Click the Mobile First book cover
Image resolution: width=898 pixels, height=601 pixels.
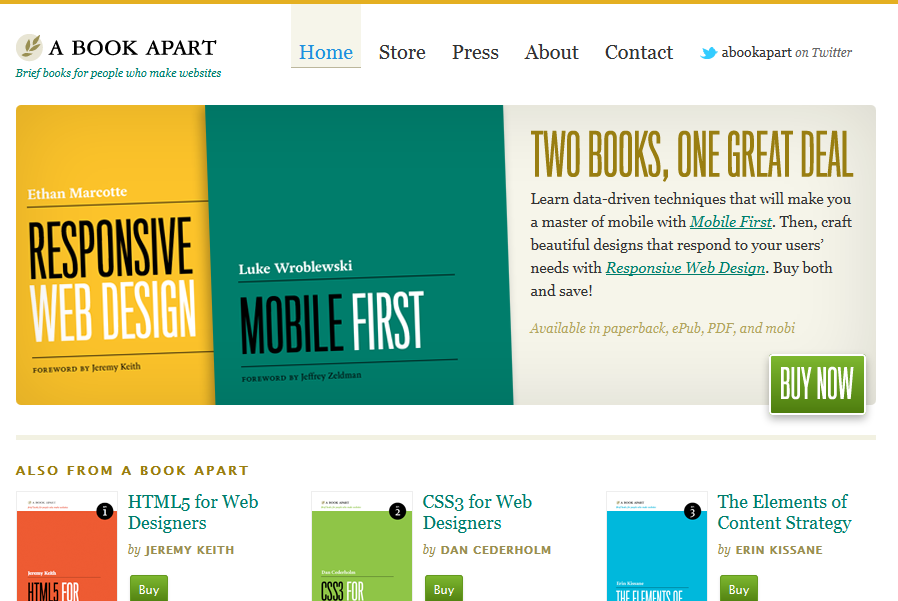point(359,255)
